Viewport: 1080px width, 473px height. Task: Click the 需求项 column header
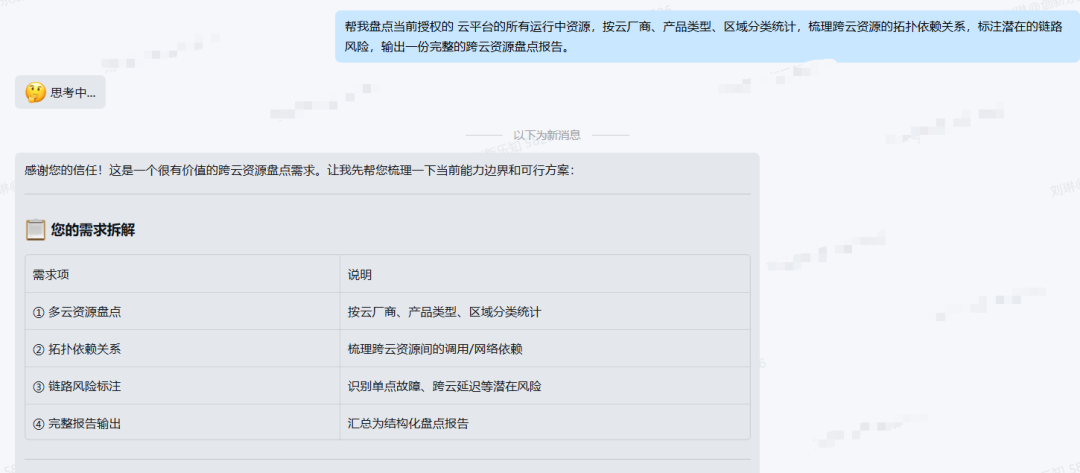(x=183, y=274)
